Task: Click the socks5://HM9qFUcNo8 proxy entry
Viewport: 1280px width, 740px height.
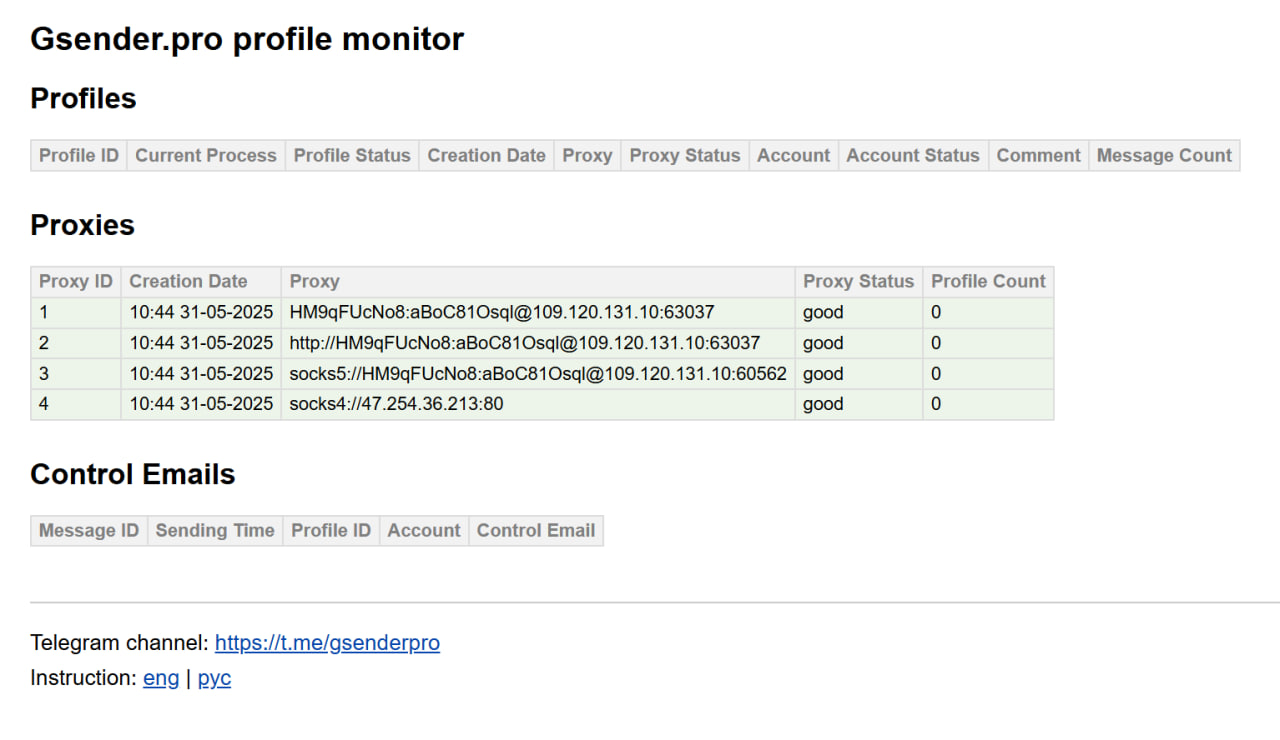Action: 538,374
